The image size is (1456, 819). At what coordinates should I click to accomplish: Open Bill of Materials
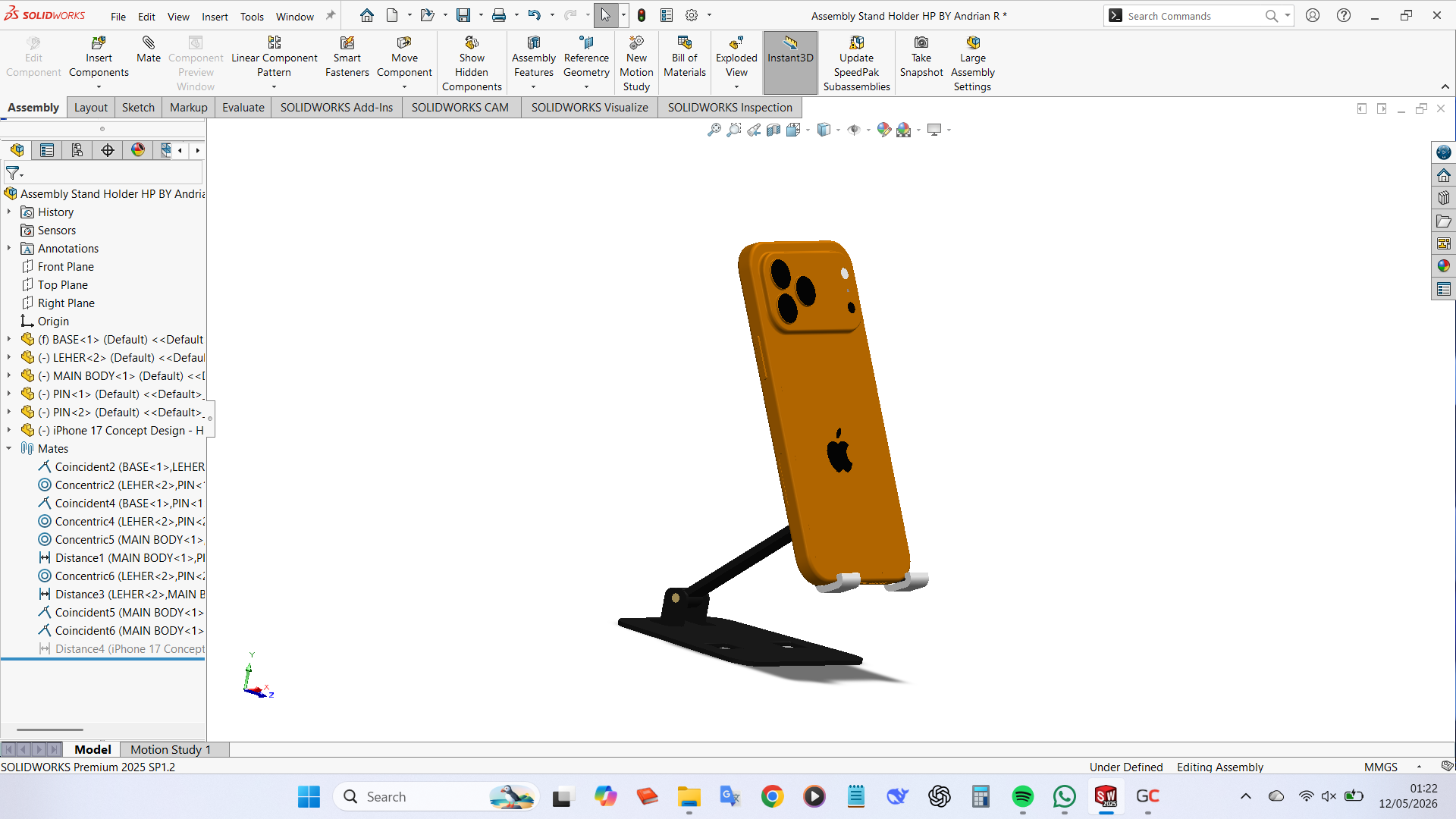[685, 58]
